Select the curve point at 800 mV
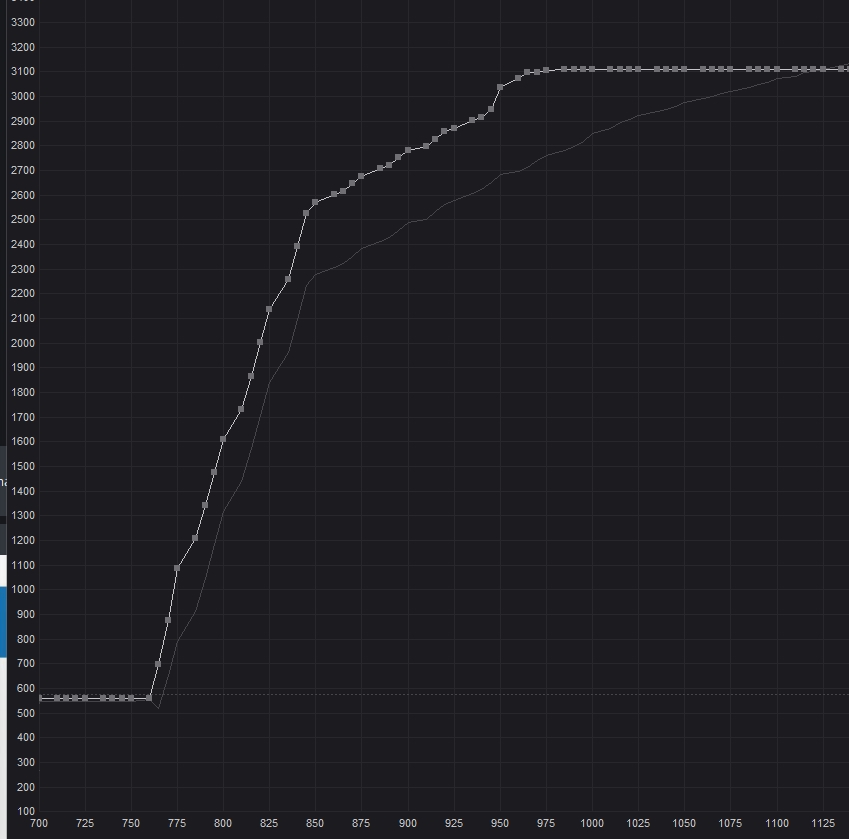The image size is (849, 839). (223, 440)
